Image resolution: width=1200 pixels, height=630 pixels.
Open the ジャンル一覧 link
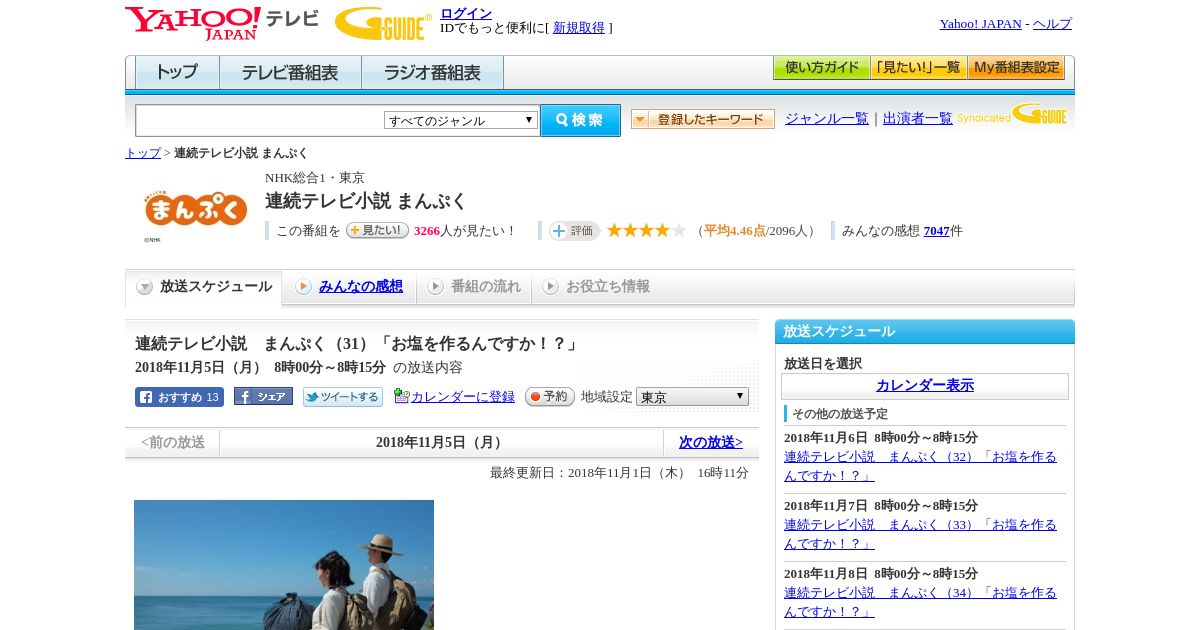tap(826, 118)
